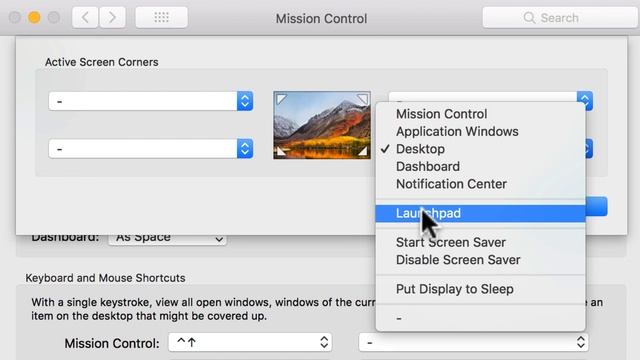Click the search magnifier icon
The width and height of the screenshot is (640, 360).
(x=529, y=18)
